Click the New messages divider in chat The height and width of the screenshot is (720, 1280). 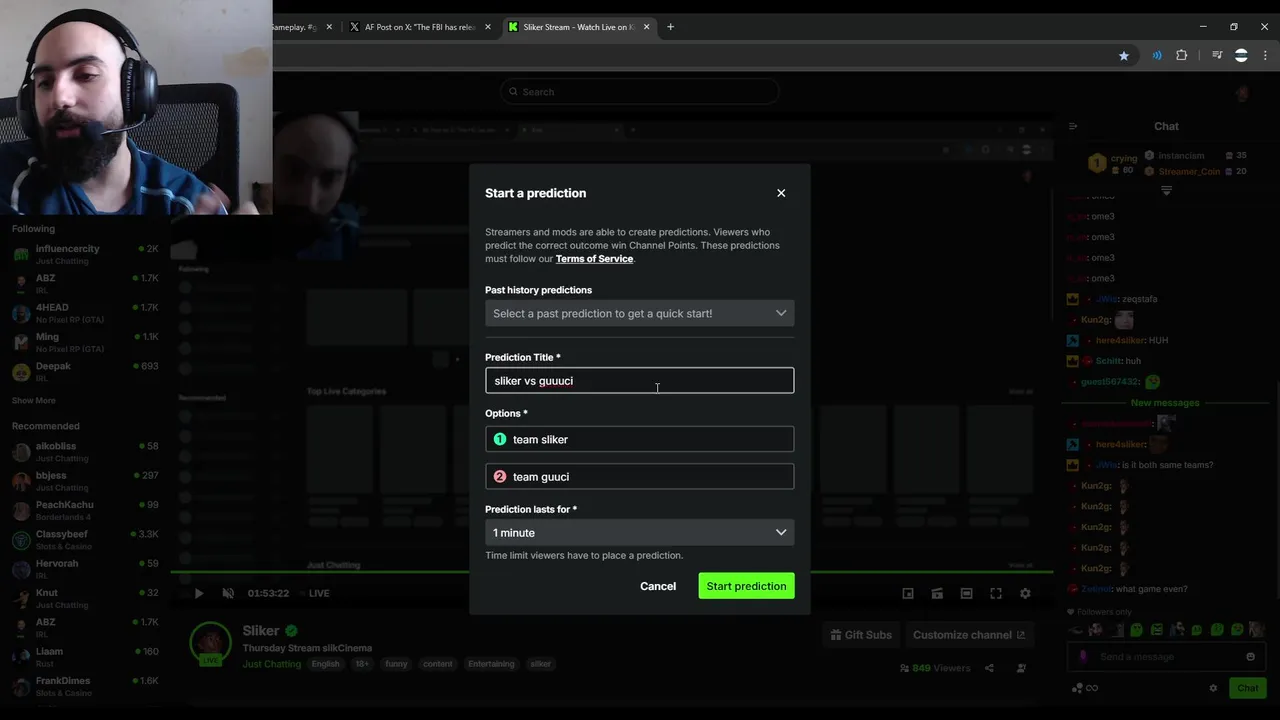click(x=1165, y=403)
